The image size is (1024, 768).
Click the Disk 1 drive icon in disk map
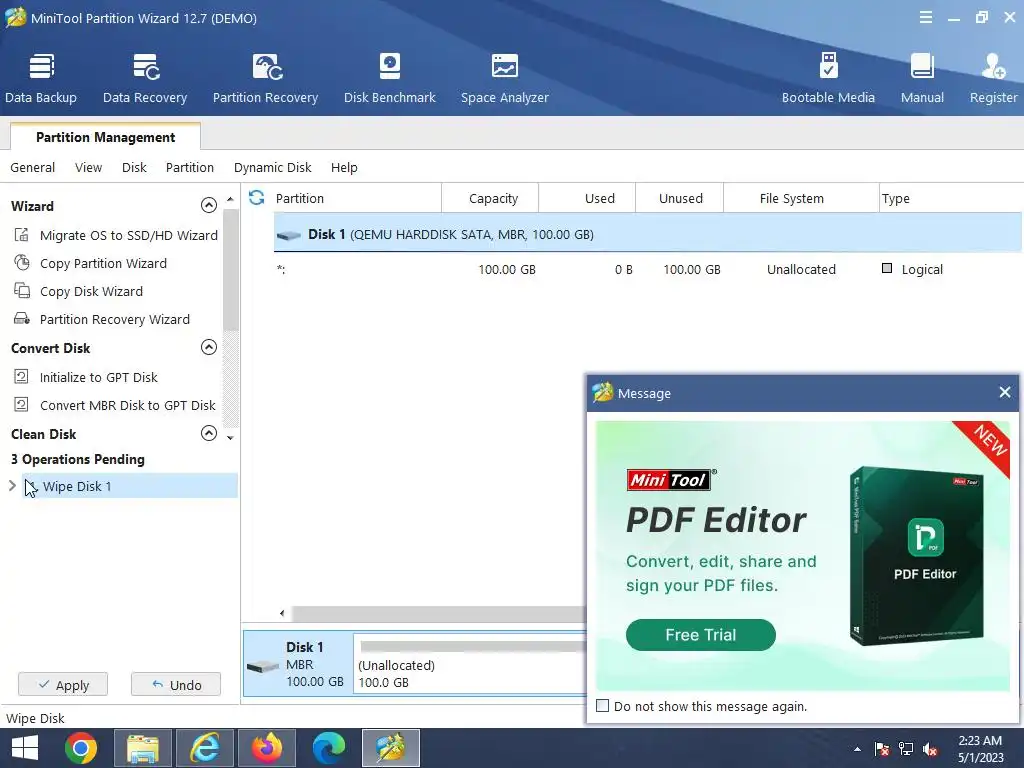pyautogui.click(x=263, y=665)
